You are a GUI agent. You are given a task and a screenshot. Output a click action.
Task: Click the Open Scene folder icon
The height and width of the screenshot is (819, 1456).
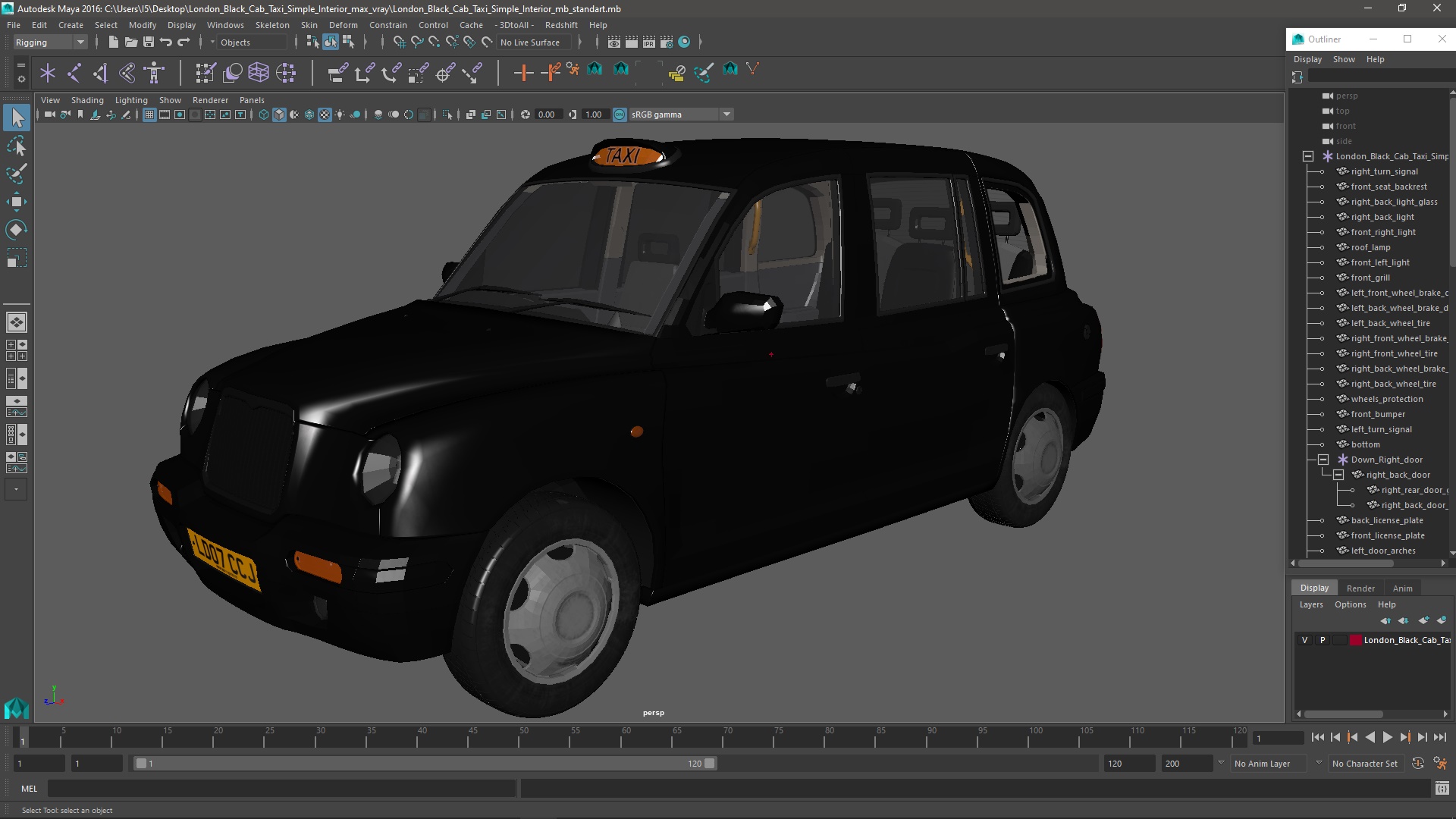130,42
